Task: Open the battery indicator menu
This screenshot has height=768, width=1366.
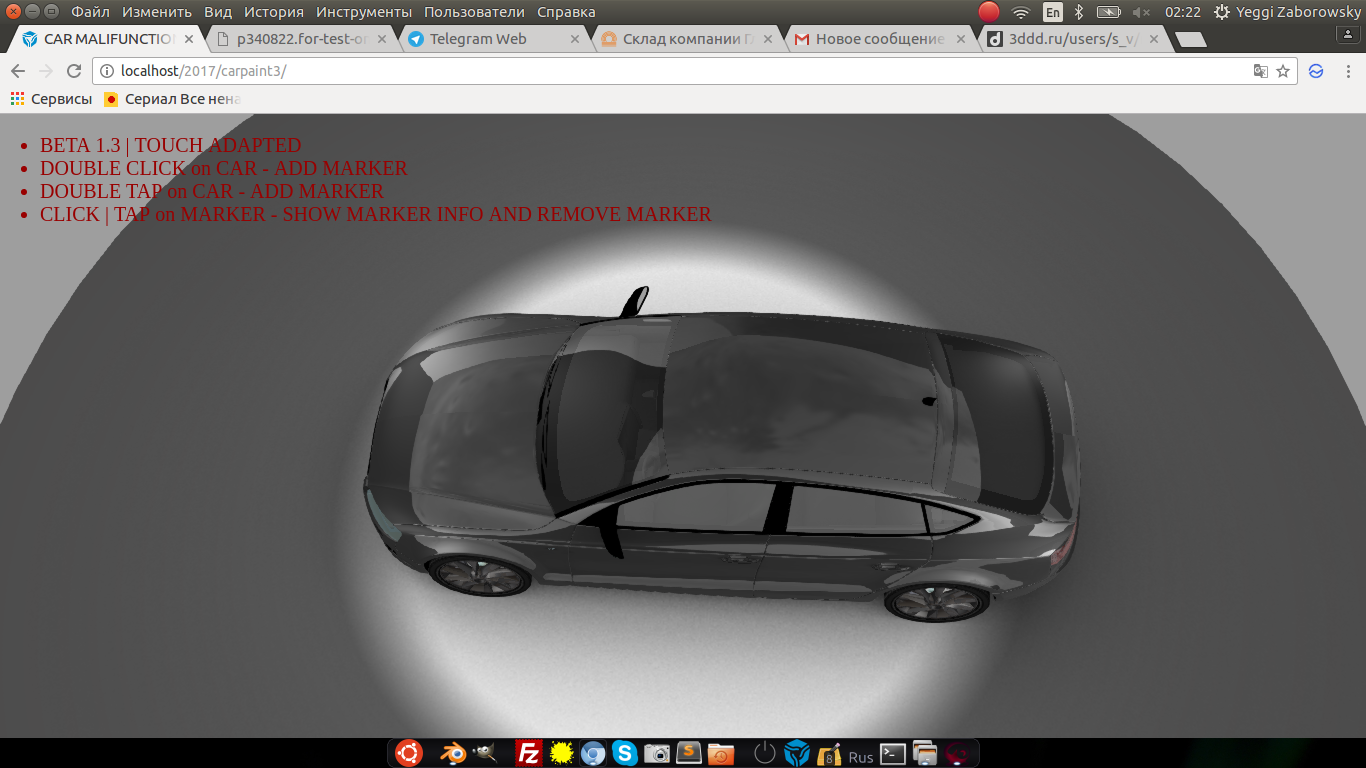Action: coord(1108,12)
